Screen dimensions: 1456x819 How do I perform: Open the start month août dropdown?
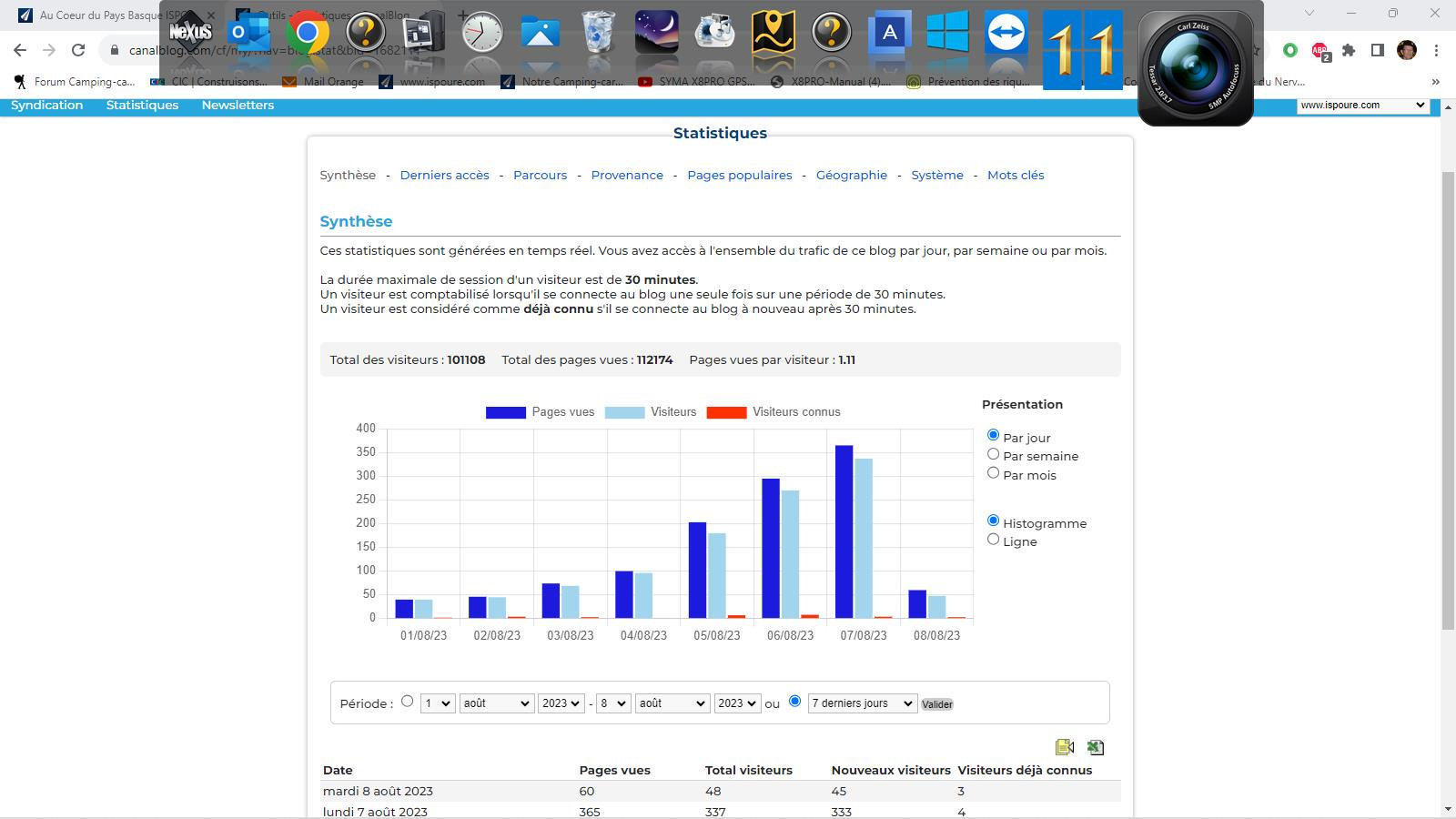[x=496, y=703]
